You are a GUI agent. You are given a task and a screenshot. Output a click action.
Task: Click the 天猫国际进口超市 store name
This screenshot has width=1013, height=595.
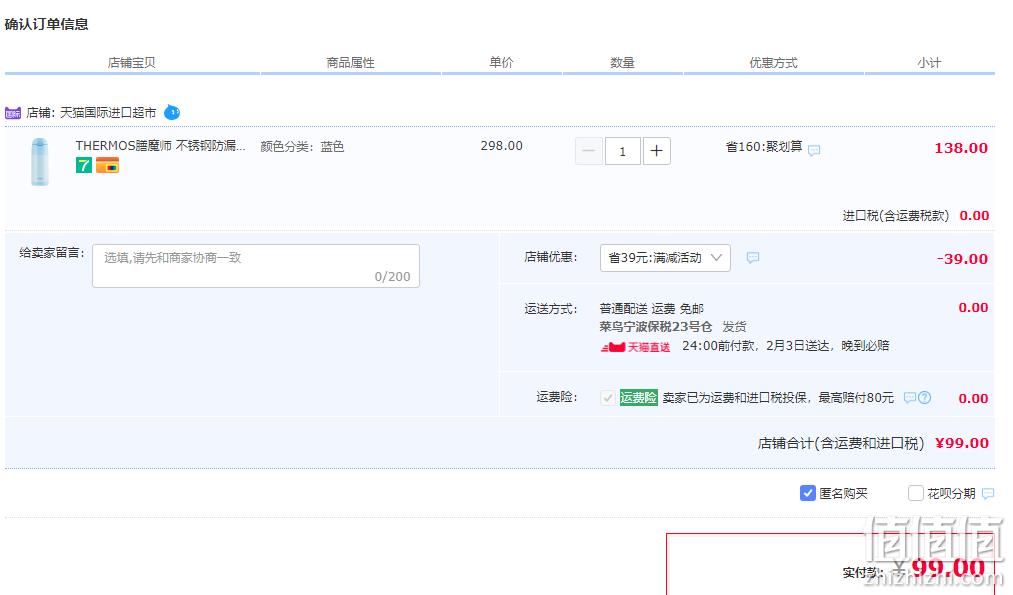[x=108, y=112]
